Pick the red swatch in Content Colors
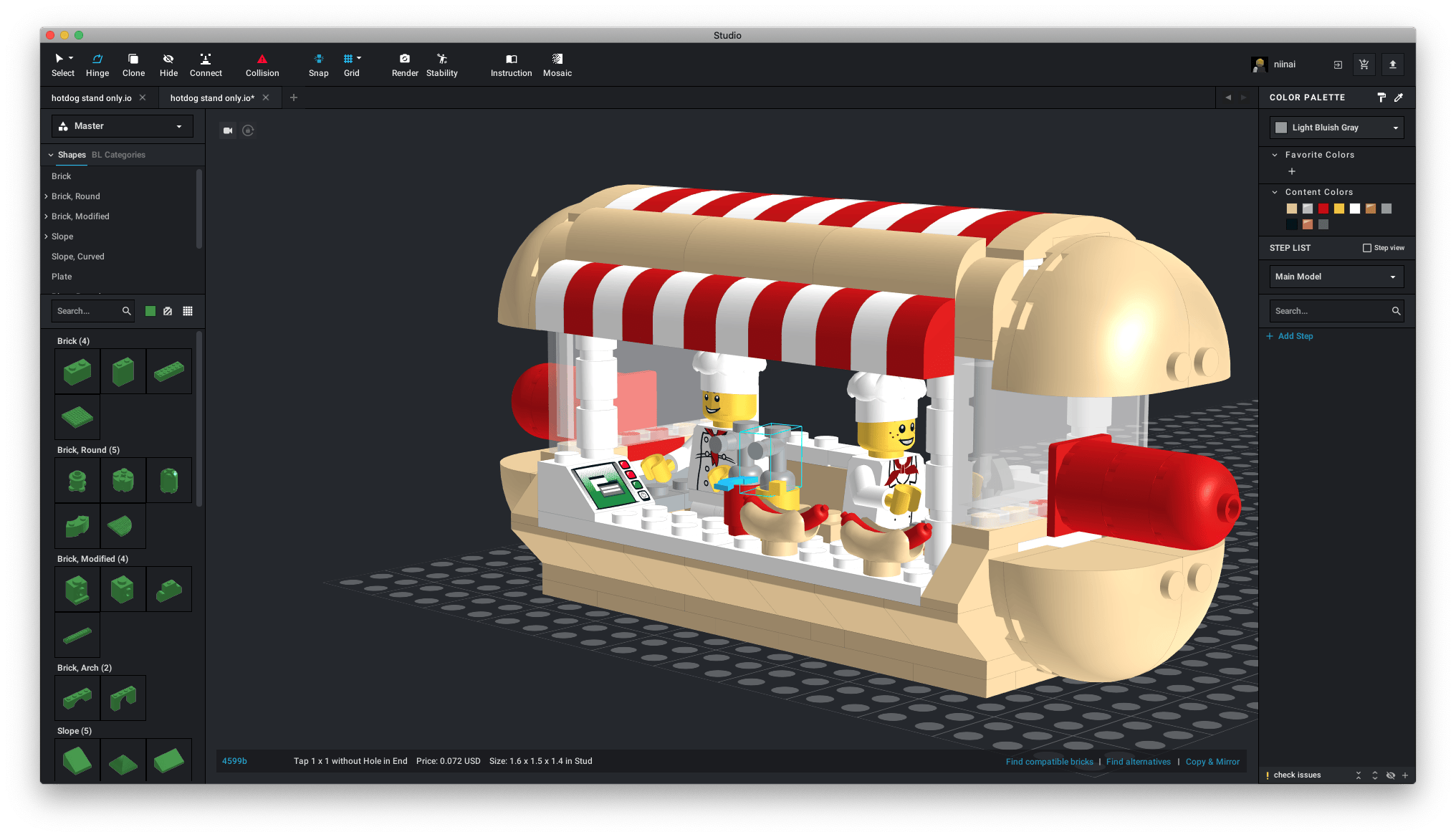This screenshot has width=1456, height=837. click(1323, 209)
